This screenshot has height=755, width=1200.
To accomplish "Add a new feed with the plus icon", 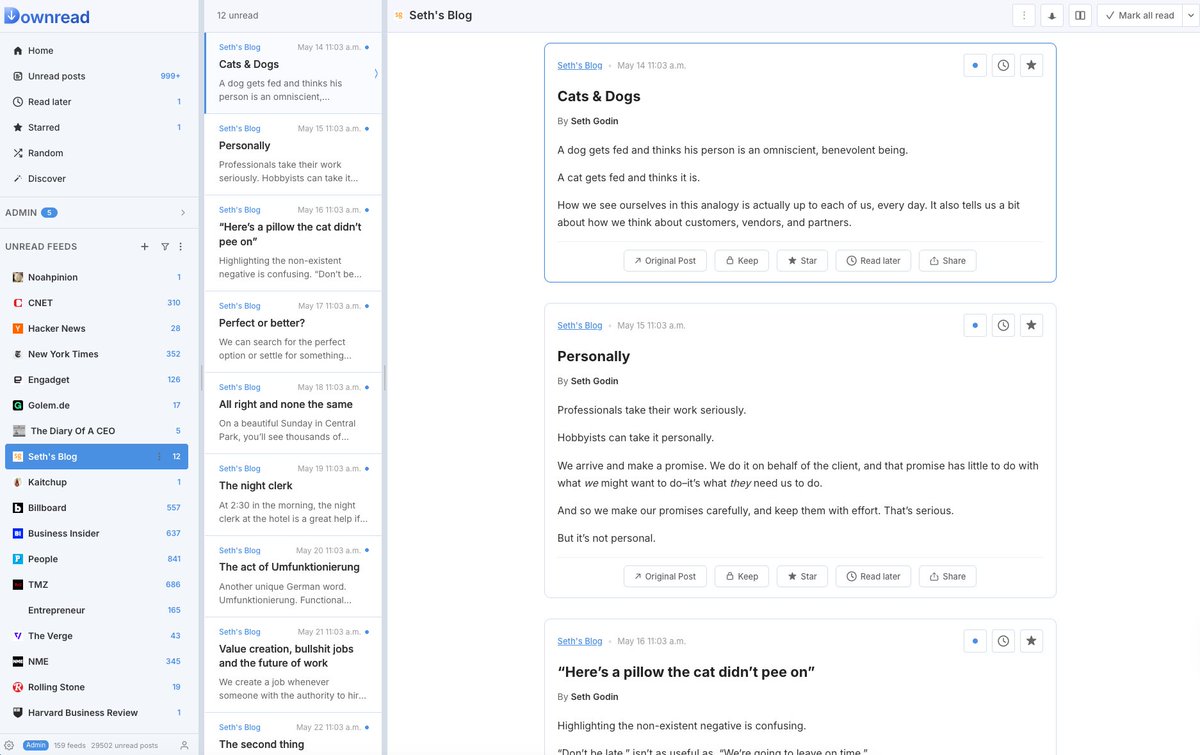I will coord(144,246).
